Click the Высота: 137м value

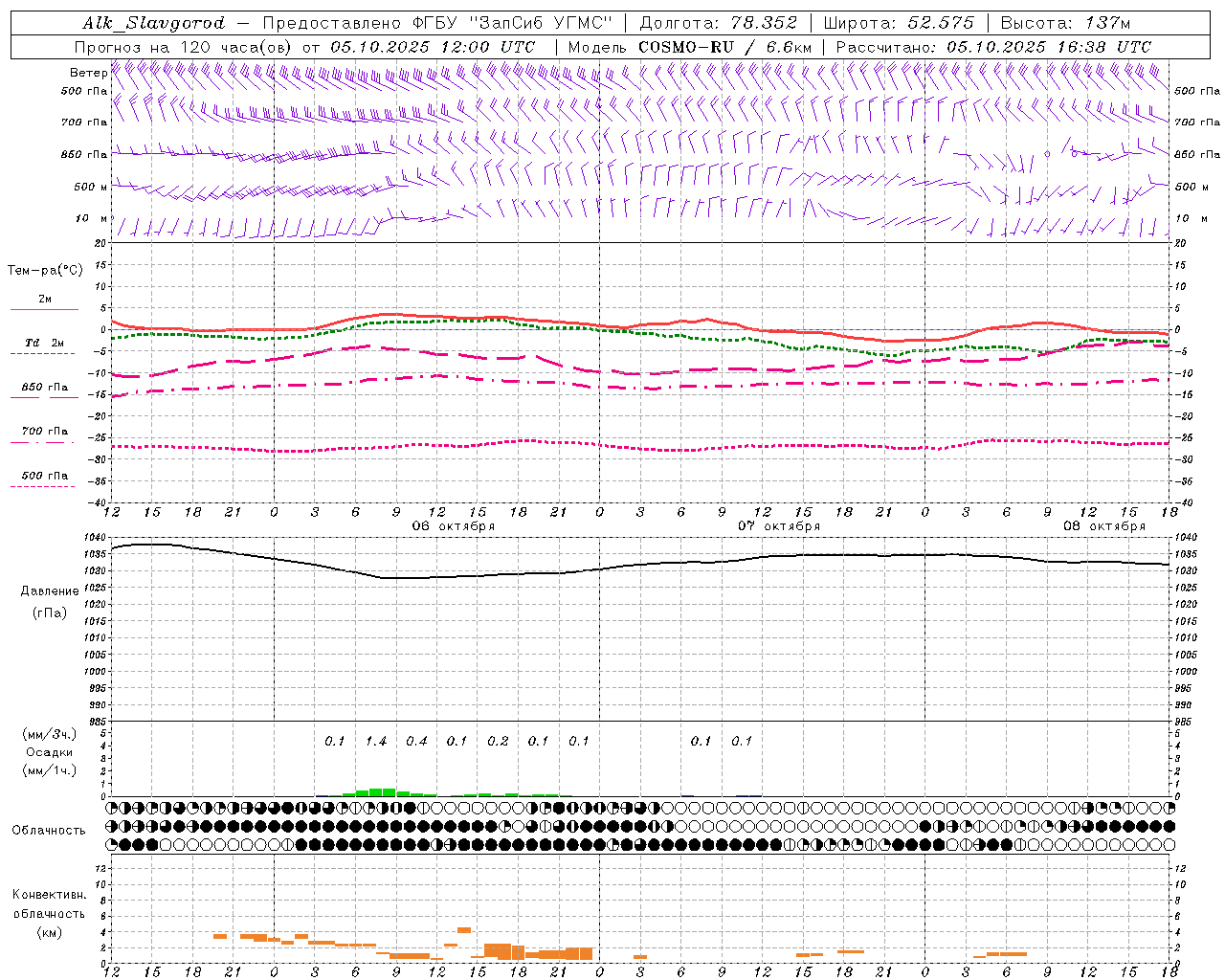[x=1065, y=23]
